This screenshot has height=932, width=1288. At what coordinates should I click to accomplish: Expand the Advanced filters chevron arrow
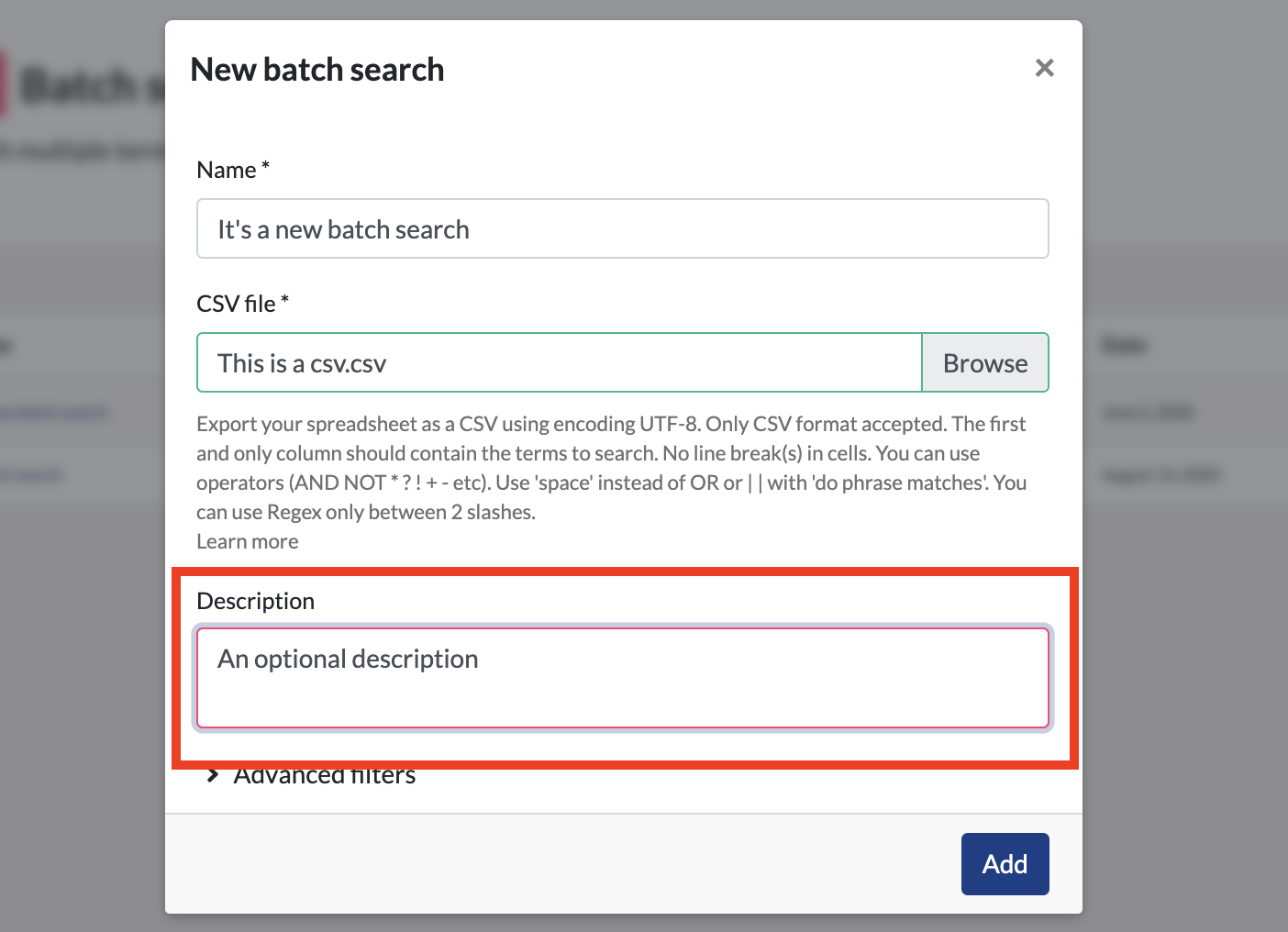point(213,775)
